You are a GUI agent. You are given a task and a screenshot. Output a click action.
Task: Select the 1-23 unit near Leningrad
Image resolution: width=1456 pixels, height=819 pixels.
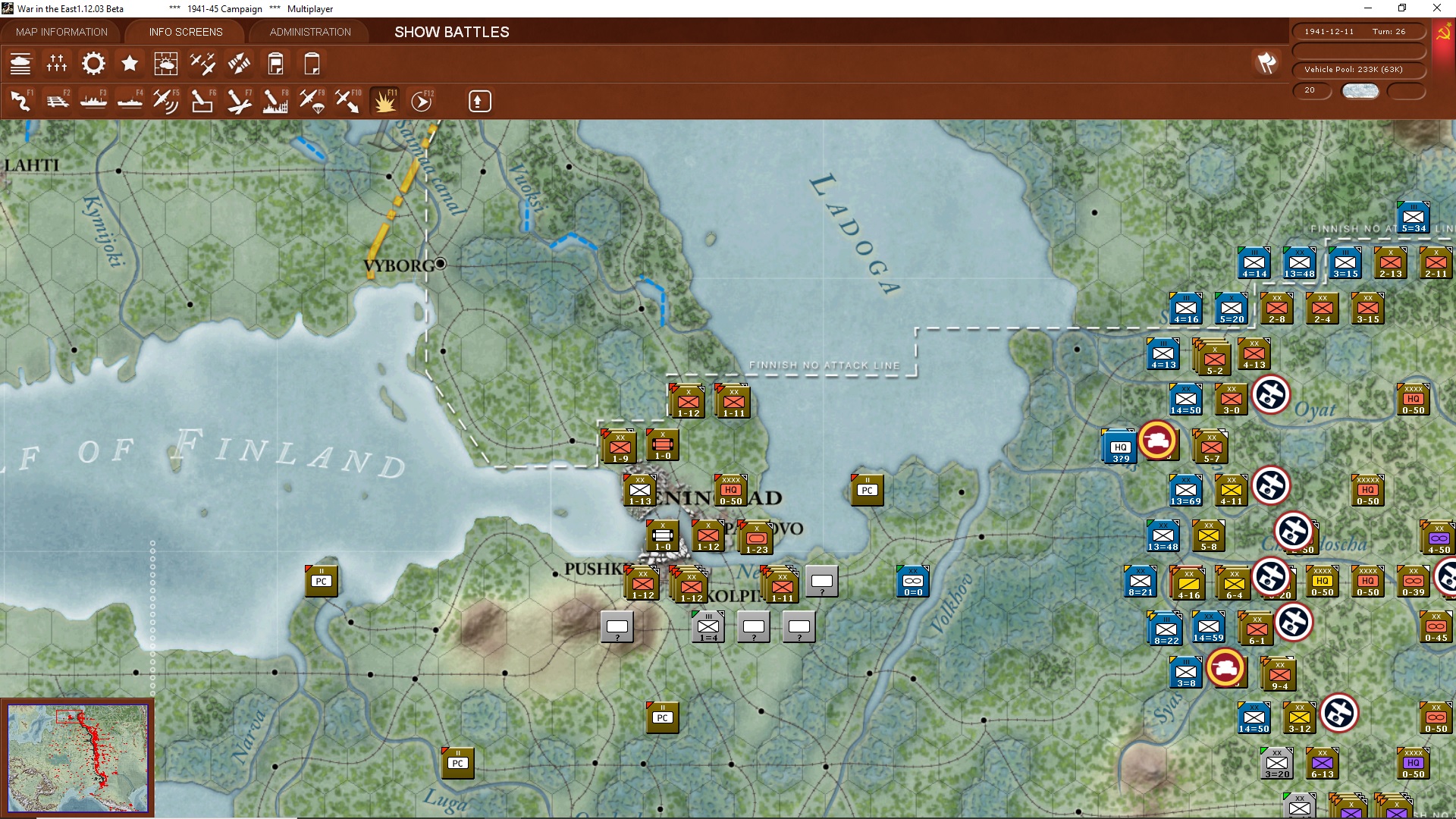(756, 538)
